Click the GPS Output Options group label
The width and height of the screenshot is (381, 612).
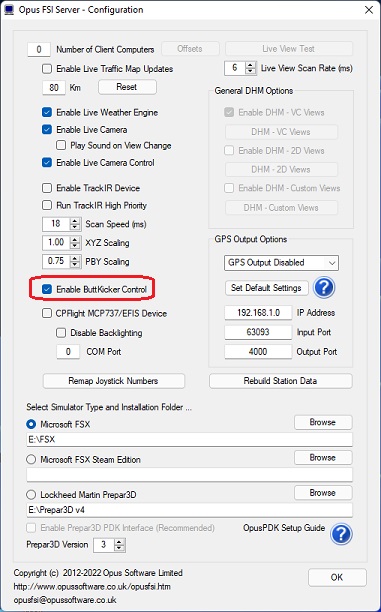click(251, 239)
